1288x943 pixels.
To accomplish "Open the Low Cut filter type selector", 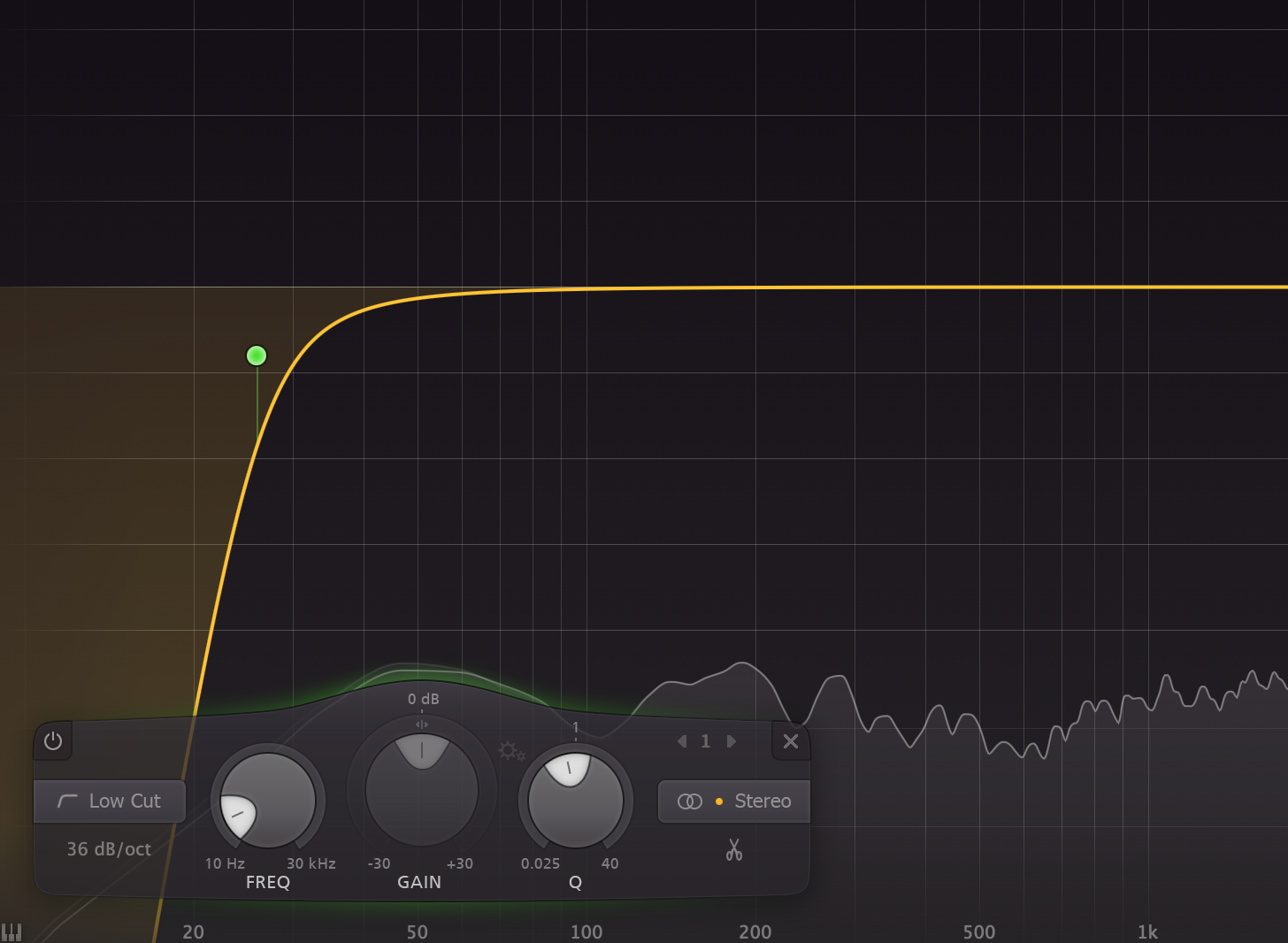I will [x=110, y=801].
